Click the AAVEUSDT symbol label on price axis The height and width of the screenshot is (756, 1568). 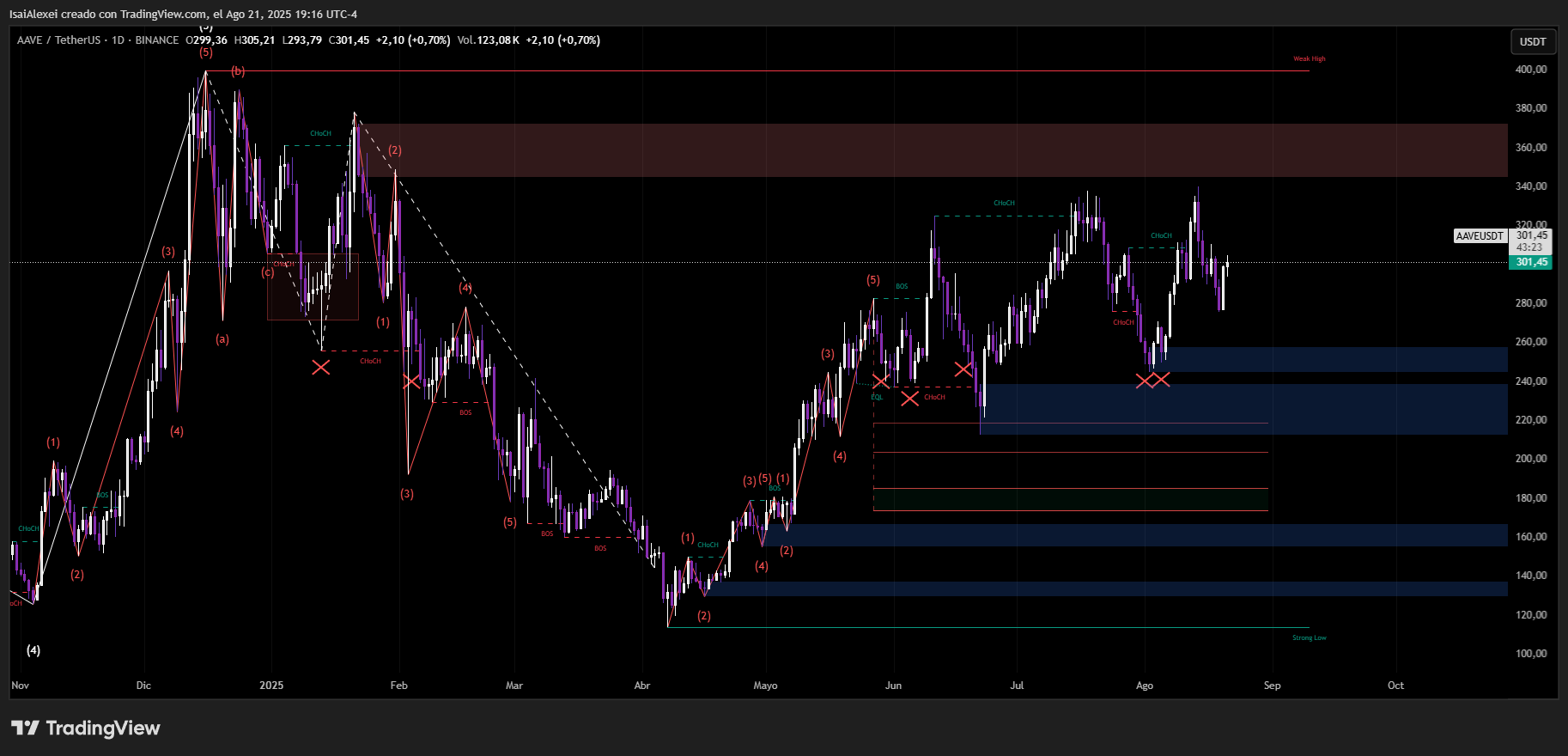point(1480,236)
